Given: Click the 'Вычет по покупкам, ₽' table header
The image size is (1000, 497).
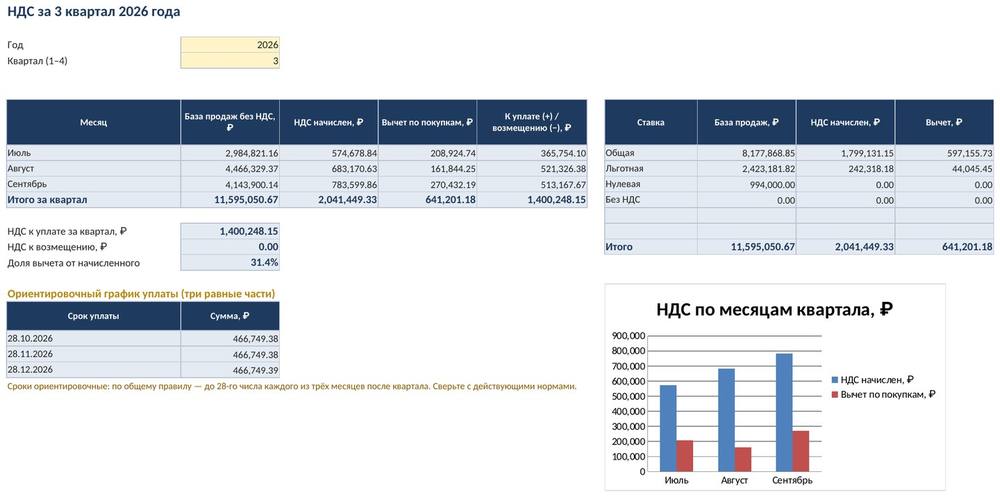Looking at the screenshot, I should 427,122.
